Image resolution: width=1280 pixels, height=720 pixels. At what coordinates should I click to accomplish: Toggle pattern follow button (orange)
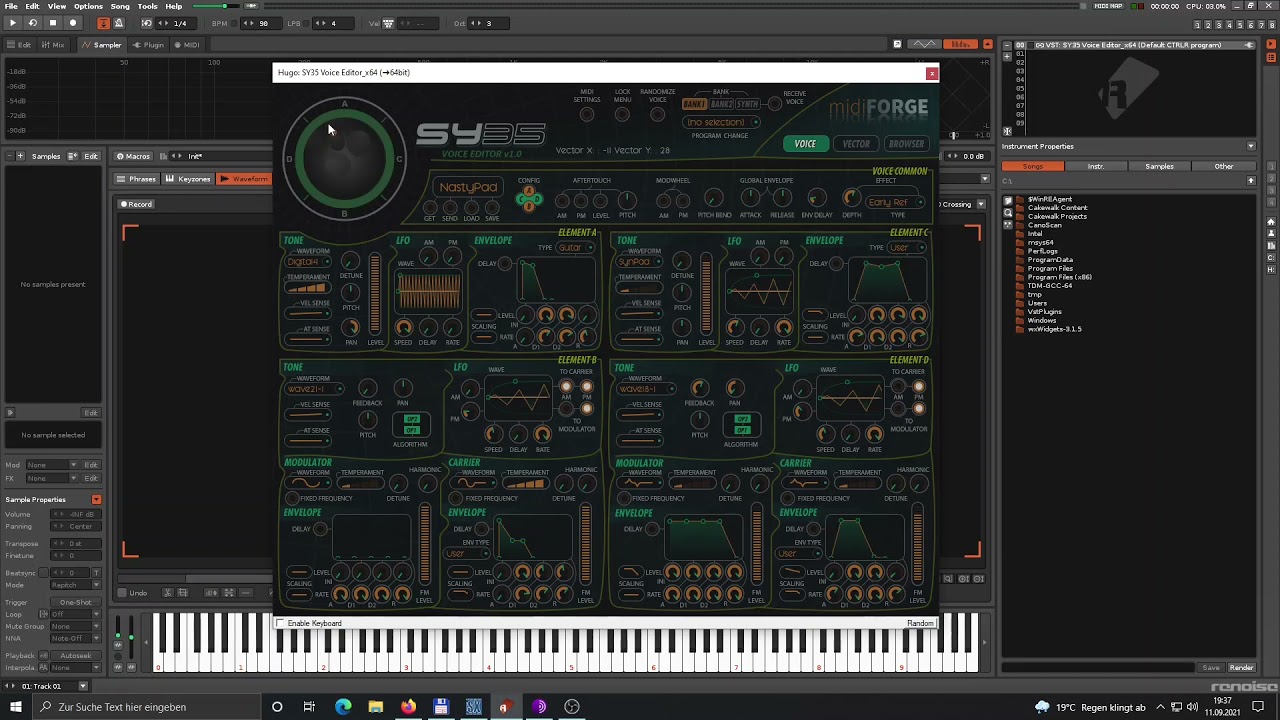[x=103, y=23]
